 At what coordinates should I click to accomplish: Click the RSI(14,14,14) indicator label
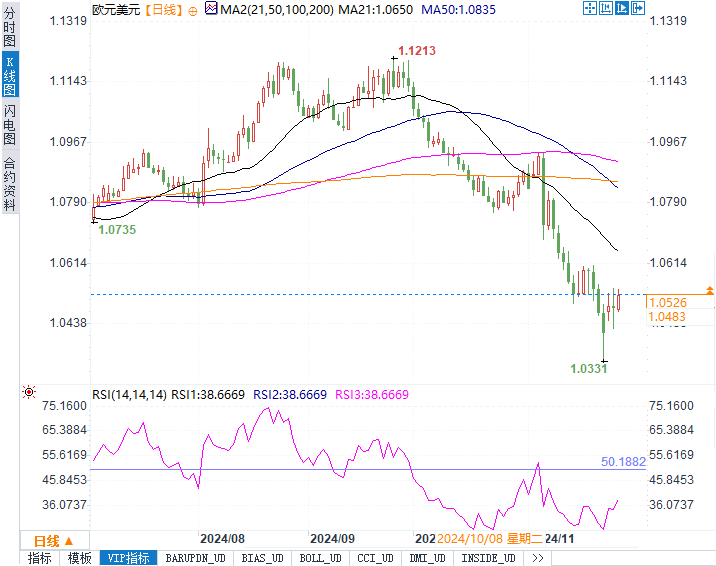[129, 394]
